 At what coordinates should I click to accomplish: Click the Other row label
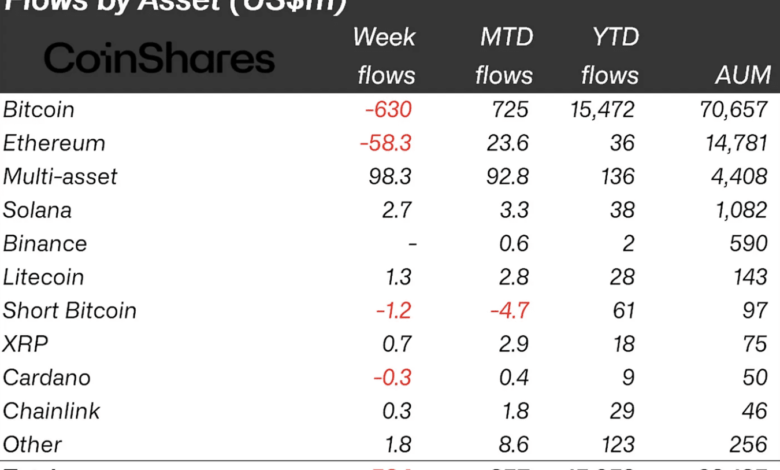click(x=32, y=444)
